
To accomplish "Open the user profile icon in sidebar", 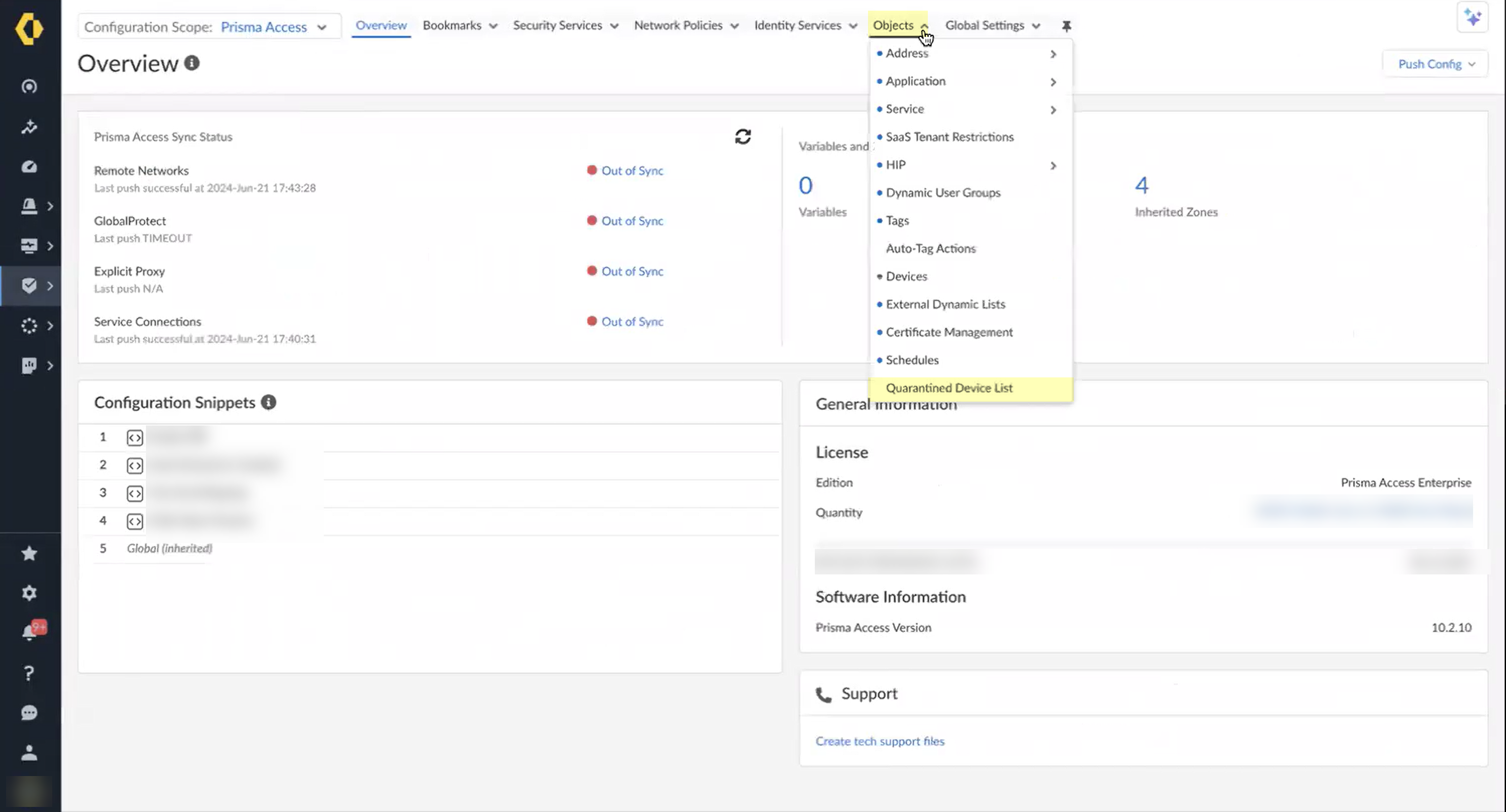I will click(x=29, y=752).
